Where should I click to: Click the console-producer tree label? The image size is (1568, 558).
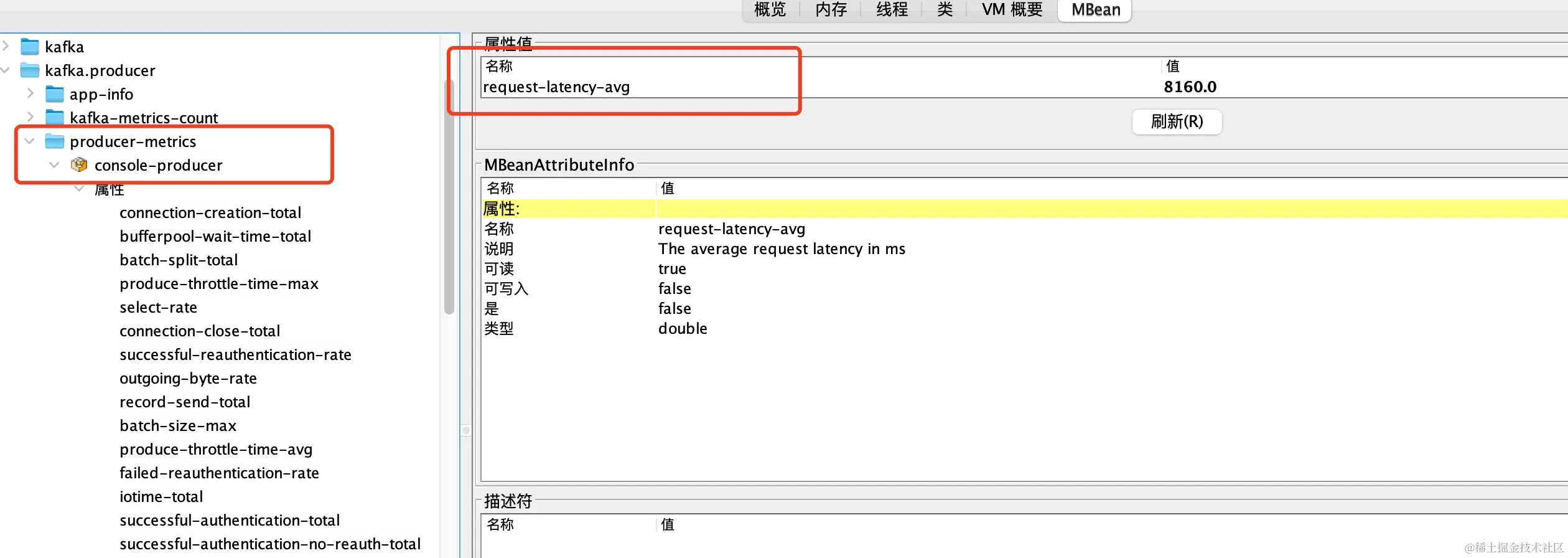[158, 166]
